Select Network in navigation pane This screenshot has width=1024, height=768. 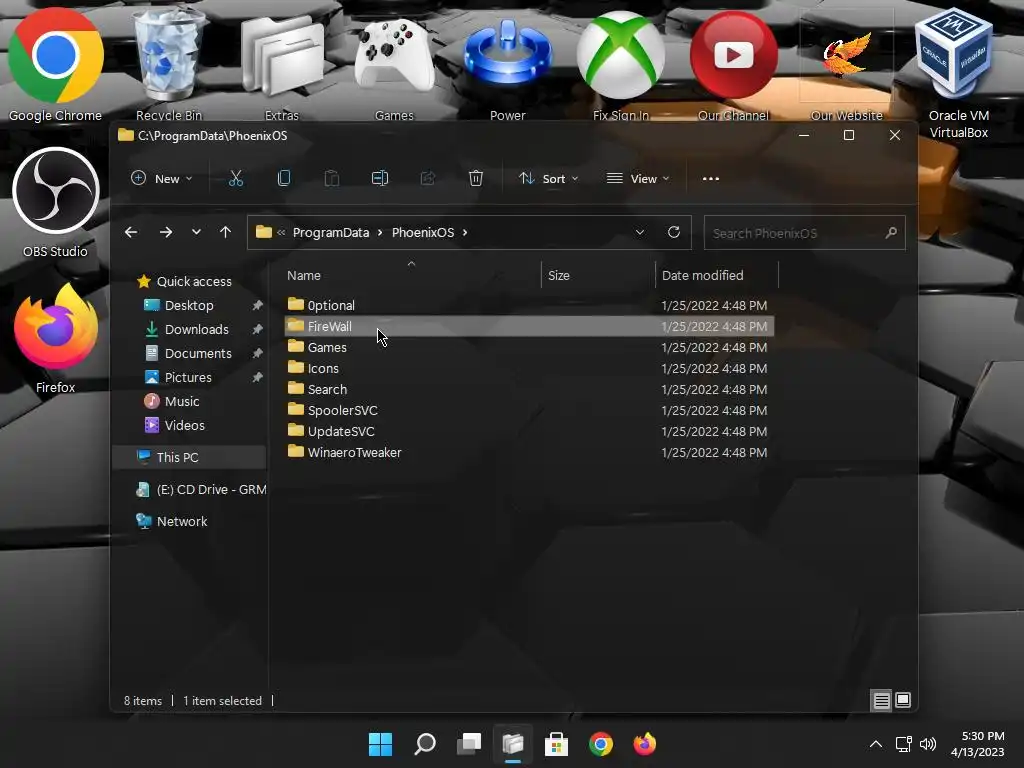pos(182,521)
